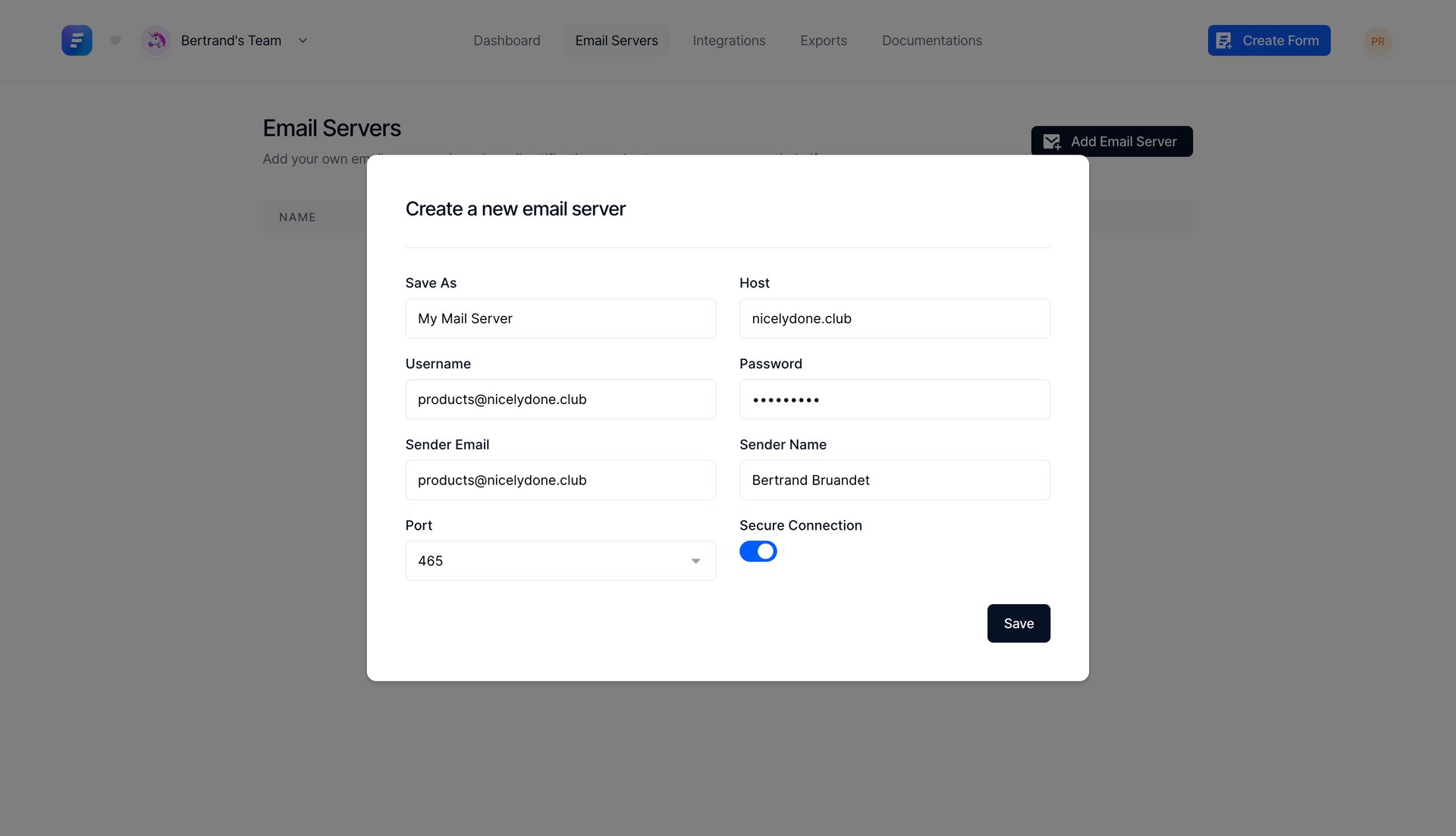Click the Sender Name field showing Bertrand Bruandet
Image resolution: width=1456 pixels, height=836 pixels.
[894, 480]
